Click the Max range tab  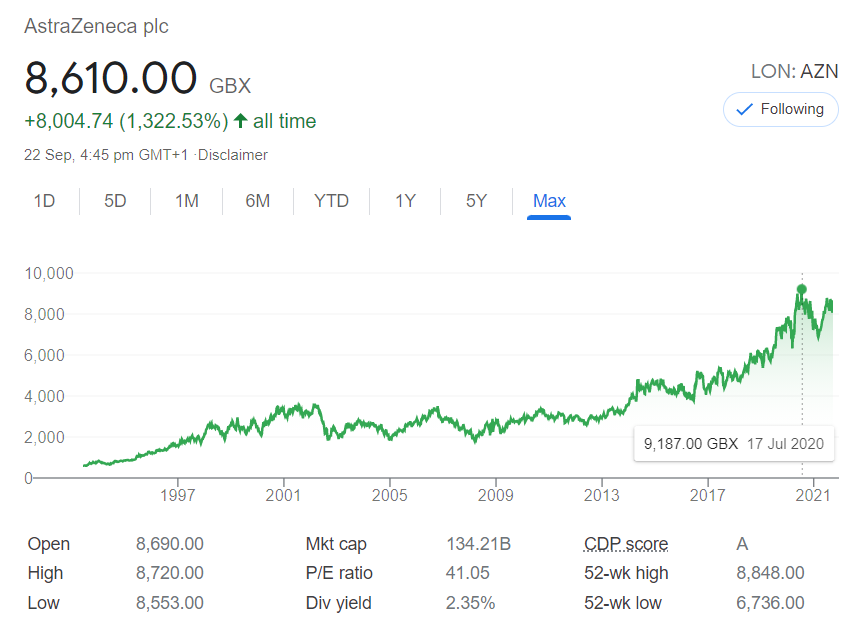pyautogui.click(x=549, y=201)
